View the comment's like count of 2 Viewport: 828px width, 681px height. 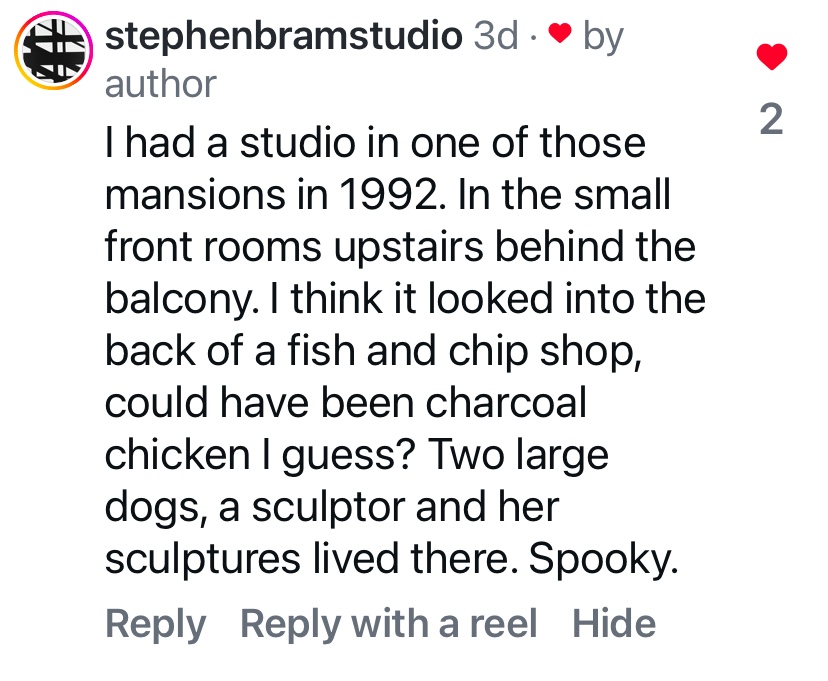pyautogui.click(x=770, y=120)
